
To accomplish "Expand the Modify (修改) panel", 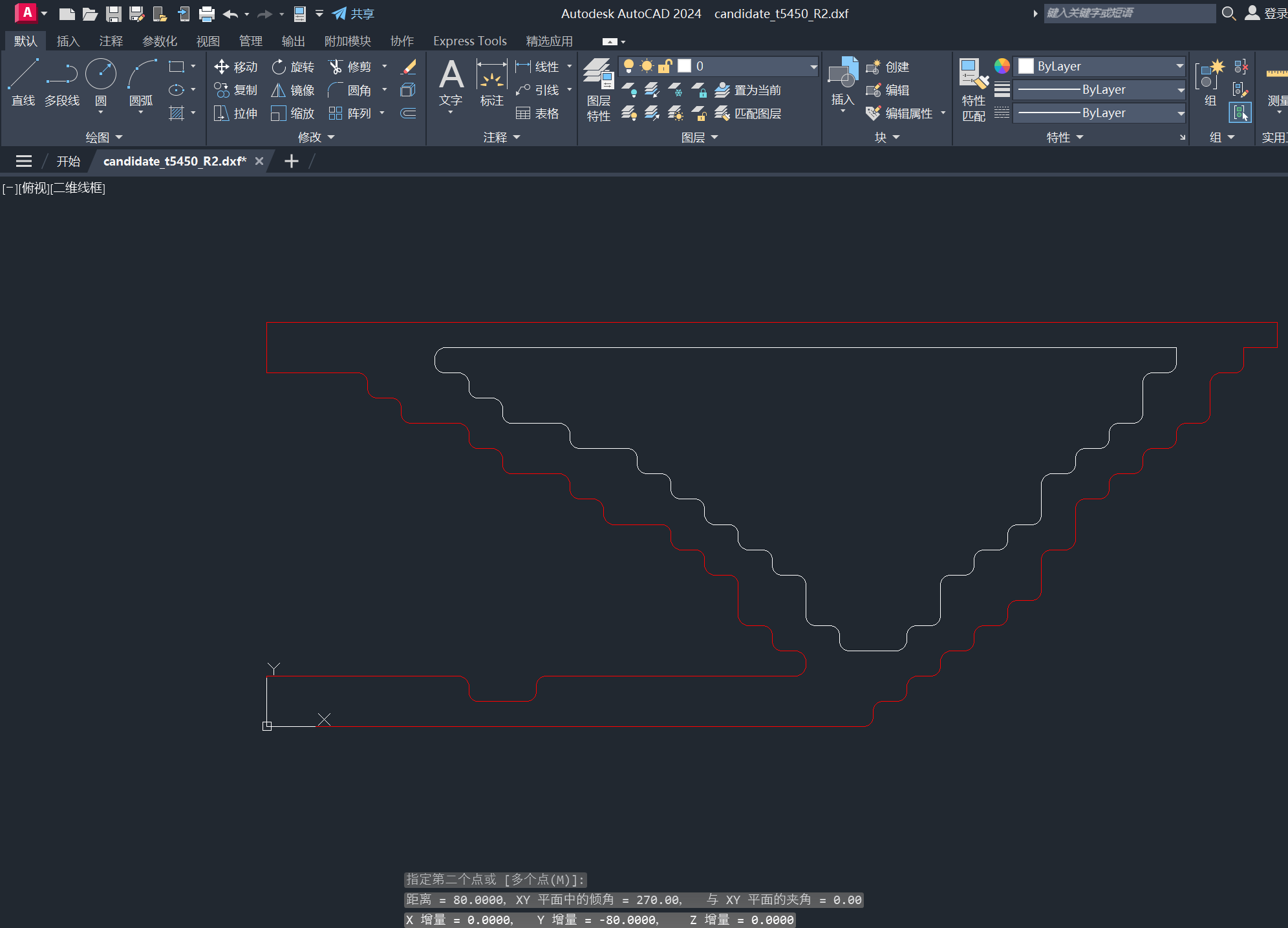I will pos(316,137).
